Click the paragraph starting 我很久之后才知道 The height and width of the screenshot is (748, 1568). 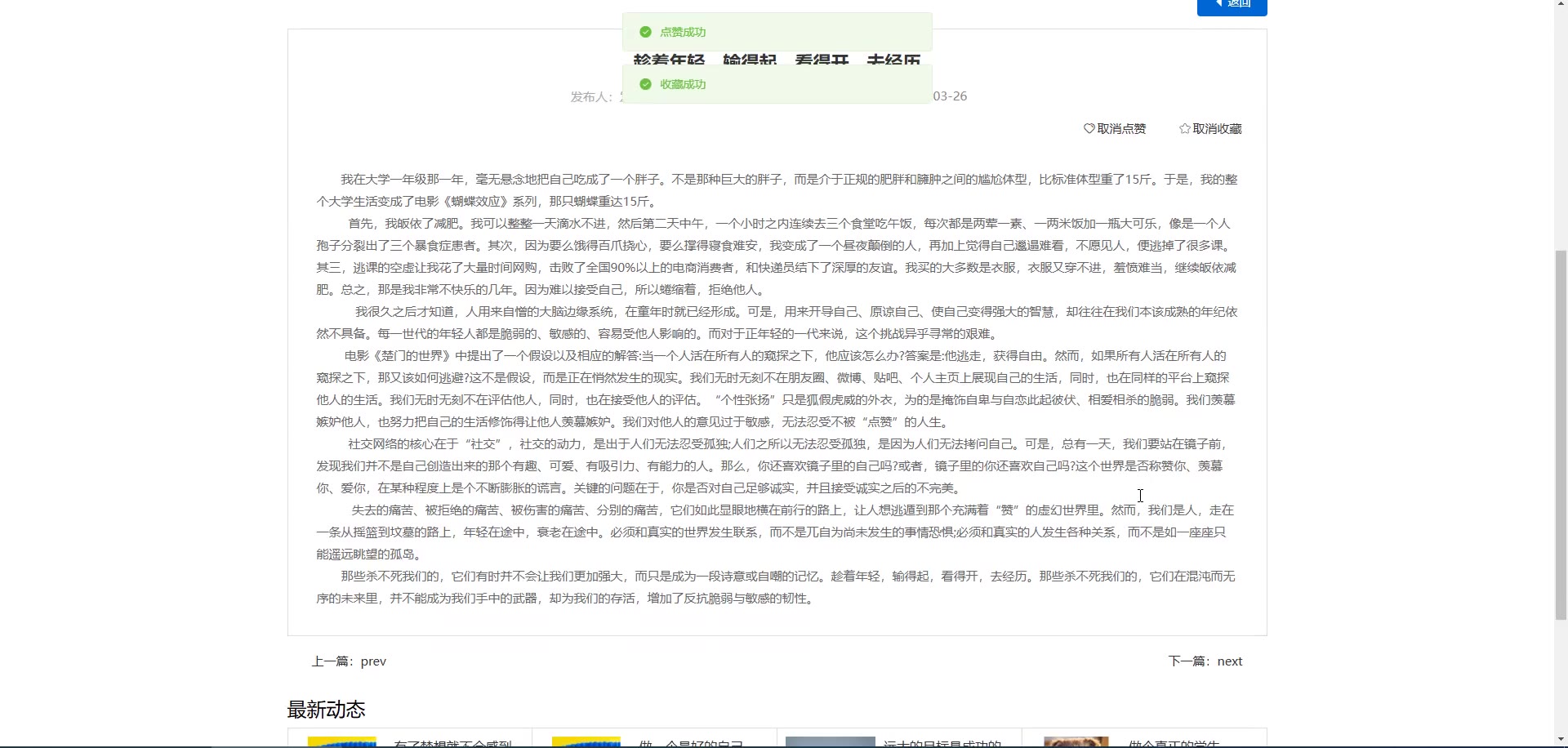coord(777,323)
